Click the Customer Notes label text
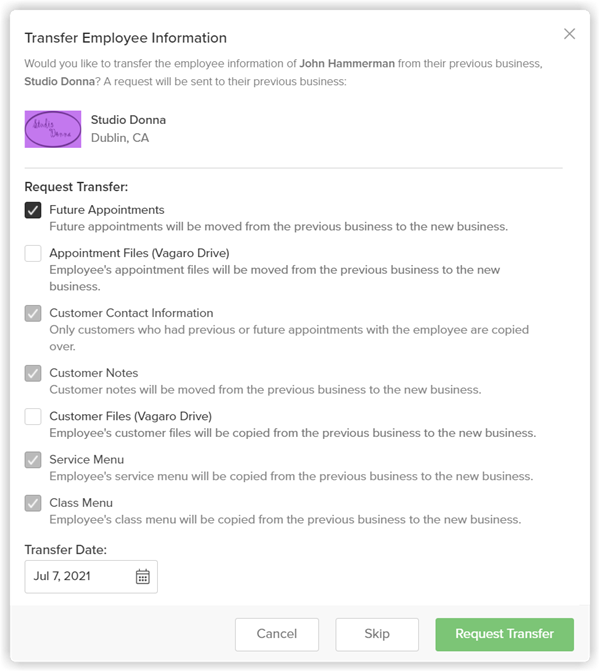Screen dimensions: 600x672 93,373
